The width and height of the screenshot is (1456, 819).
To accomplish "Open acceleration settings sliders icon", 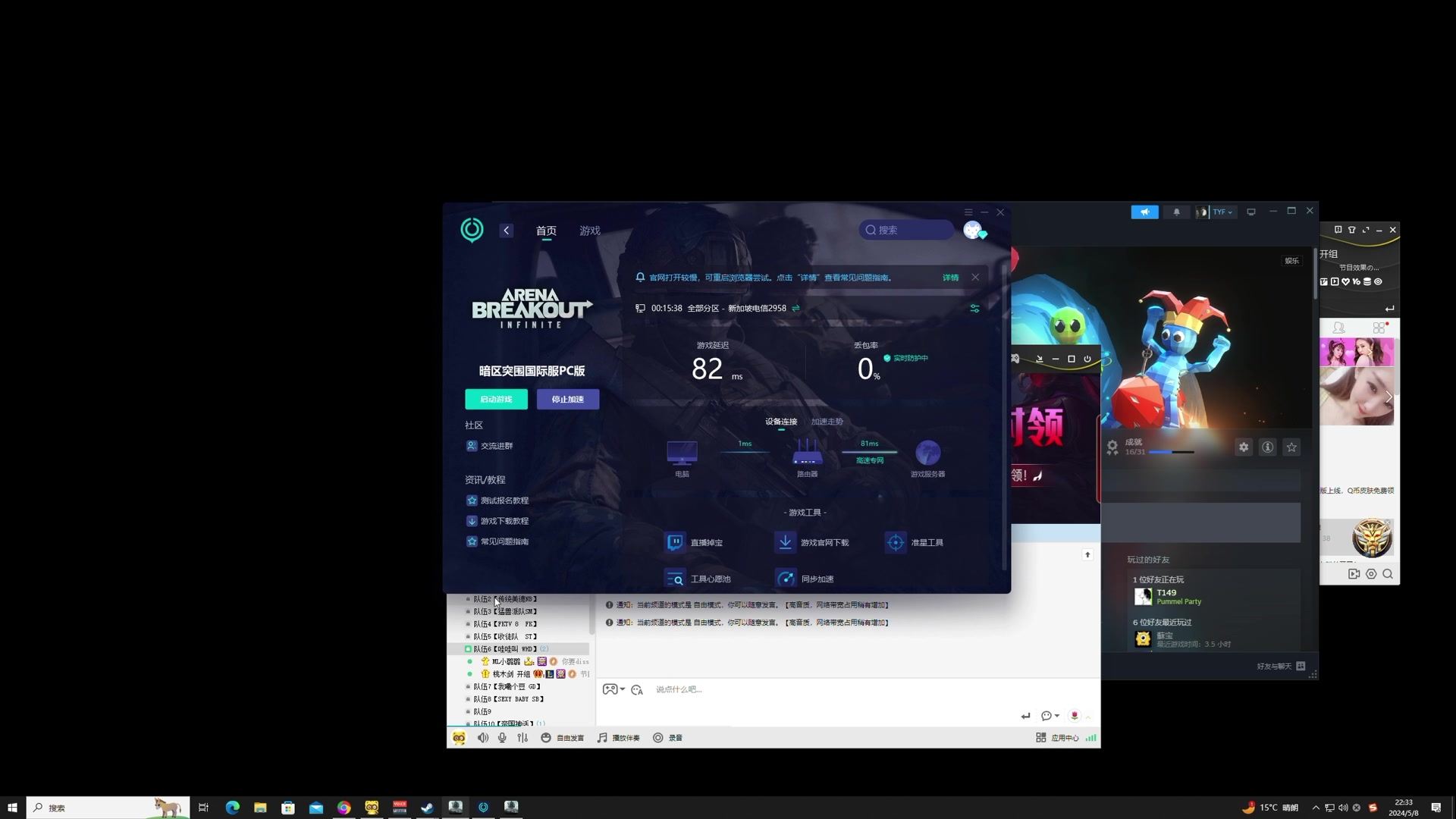I will (974, 309).
